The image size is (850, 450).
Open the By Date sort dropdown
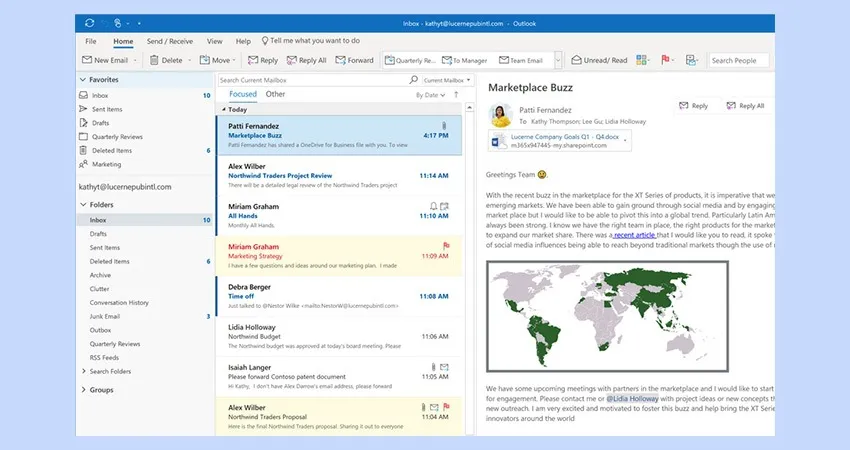pos(430,95)
